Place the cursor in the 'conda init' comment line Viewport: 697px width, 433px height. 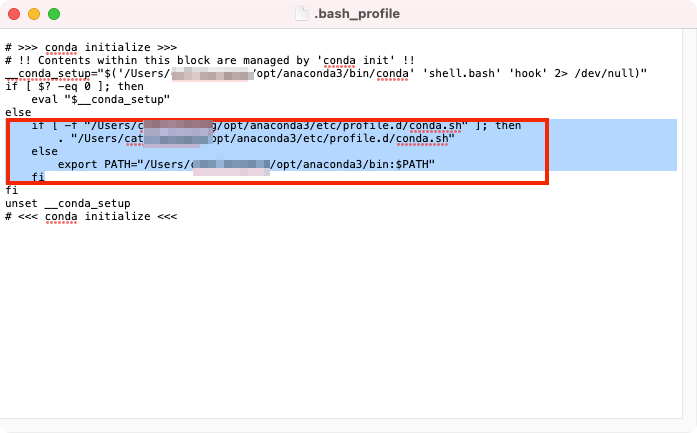tap(210, 60)
